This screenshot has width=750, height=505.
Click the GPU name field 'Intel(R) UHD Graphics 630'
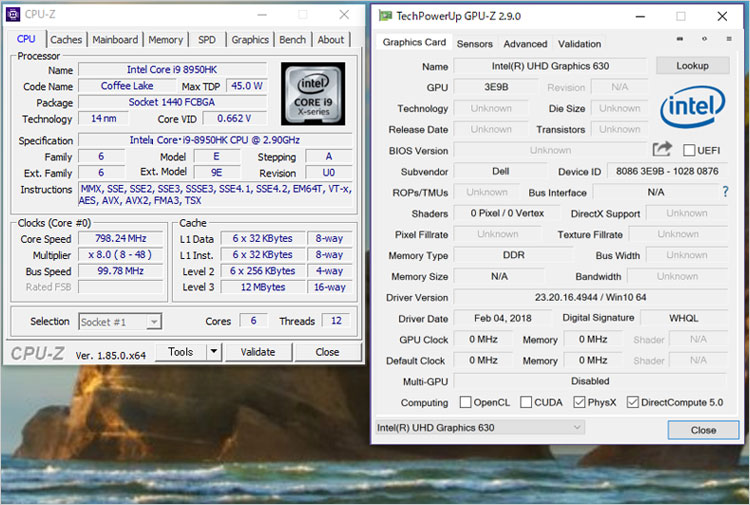pos(550,66)
